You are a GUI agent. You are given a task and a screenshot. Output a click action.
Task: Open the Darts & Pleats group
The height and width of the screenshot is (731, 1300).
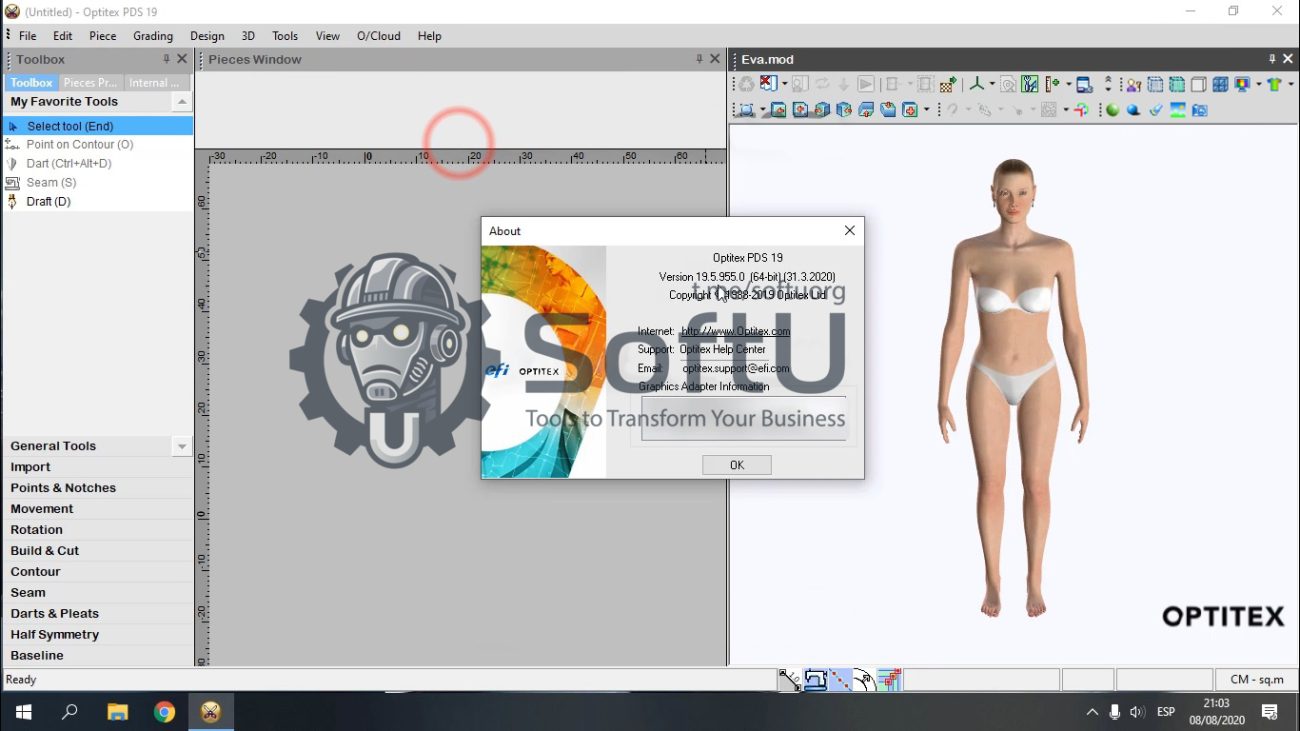click(x=98, y=614)
